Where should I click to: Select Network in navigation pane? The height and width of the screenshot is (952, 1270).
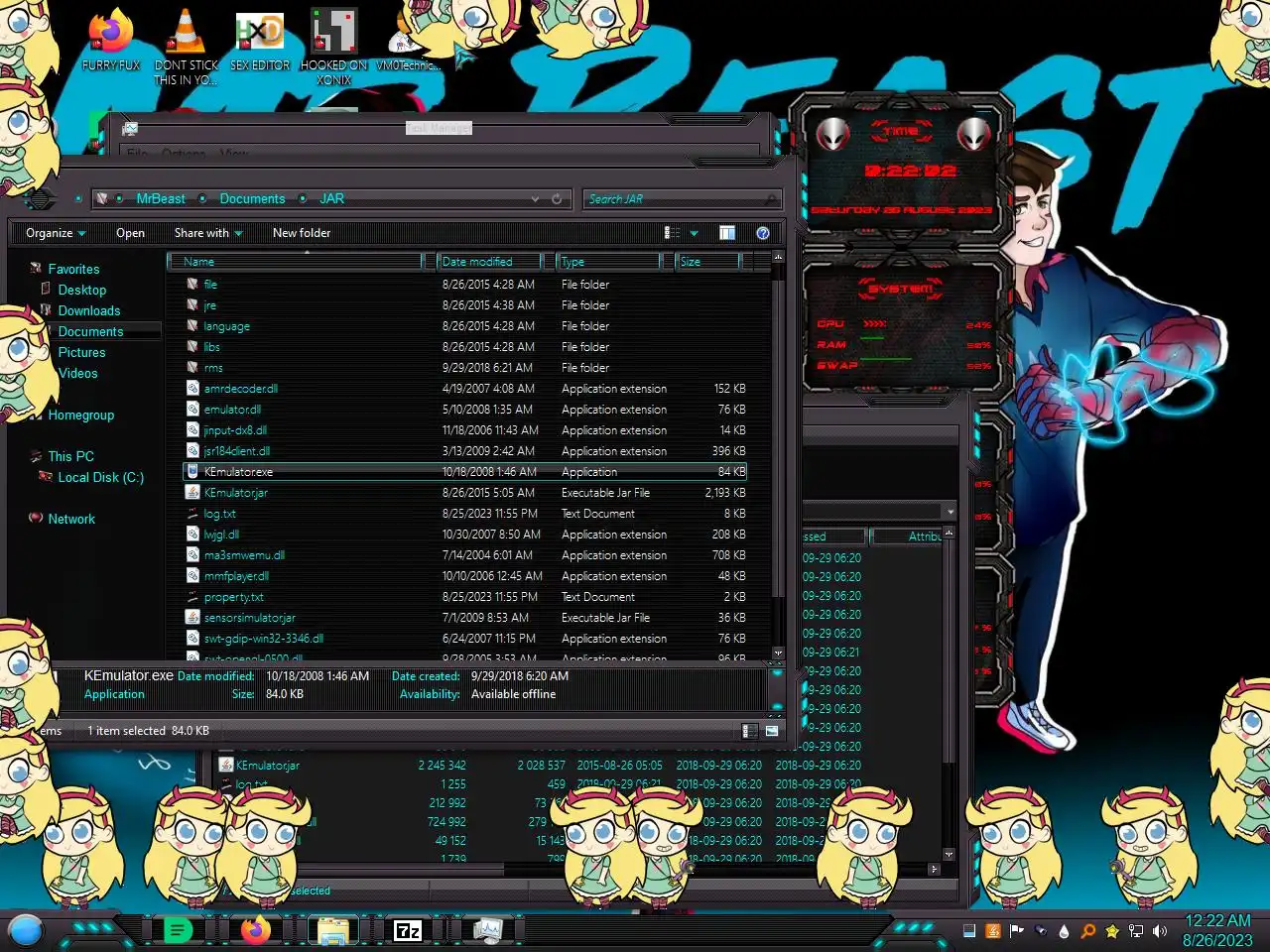[x=71, y=520]
